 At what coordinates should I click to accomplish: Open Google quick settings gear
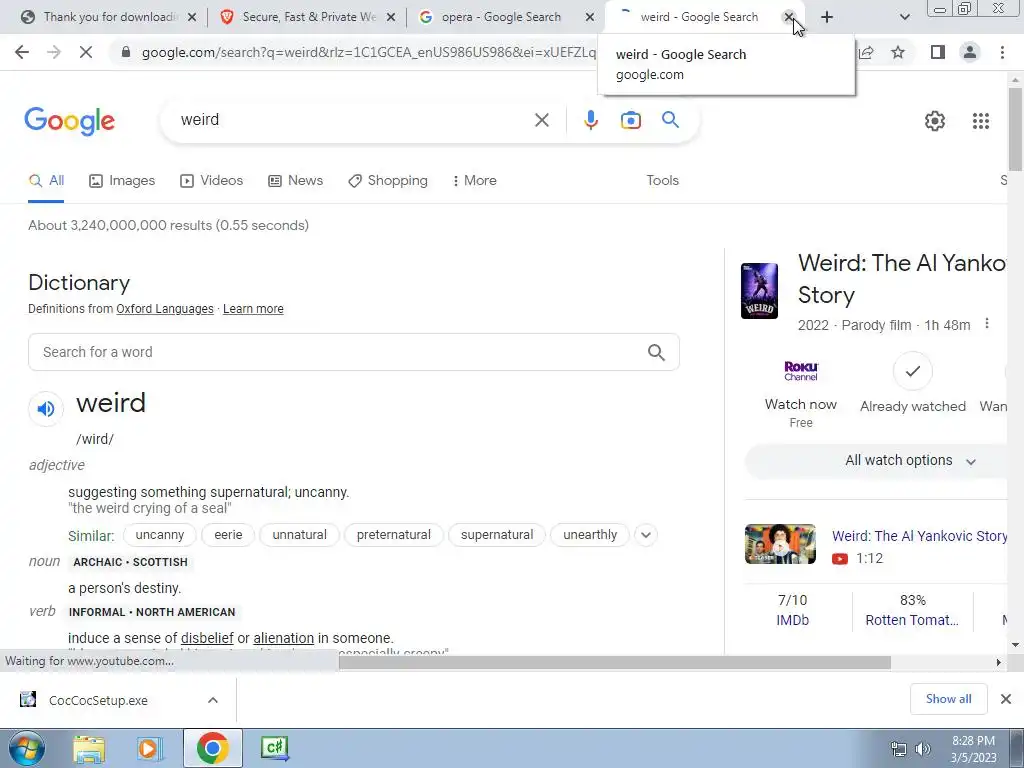pos(935,121)
